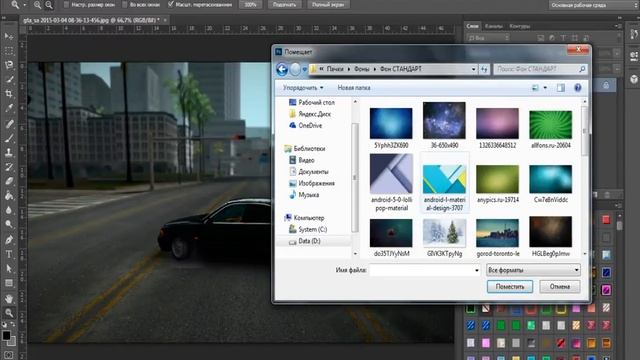Select the Eyedropper tool
This screenshot has height=360, width=640.
(9, 108)
